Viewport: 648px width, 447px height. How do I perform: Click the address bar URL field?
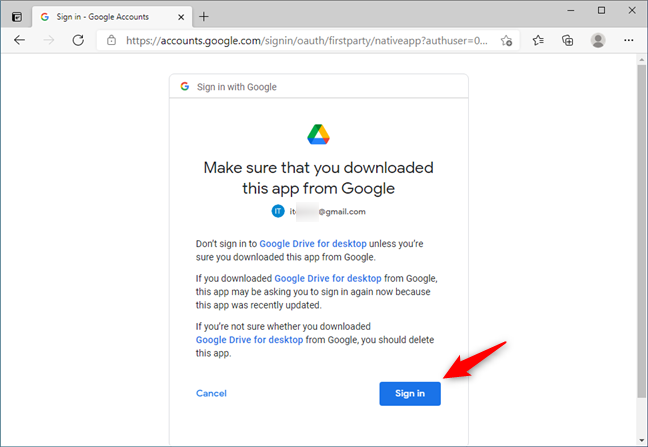click(x=307, y=40)
